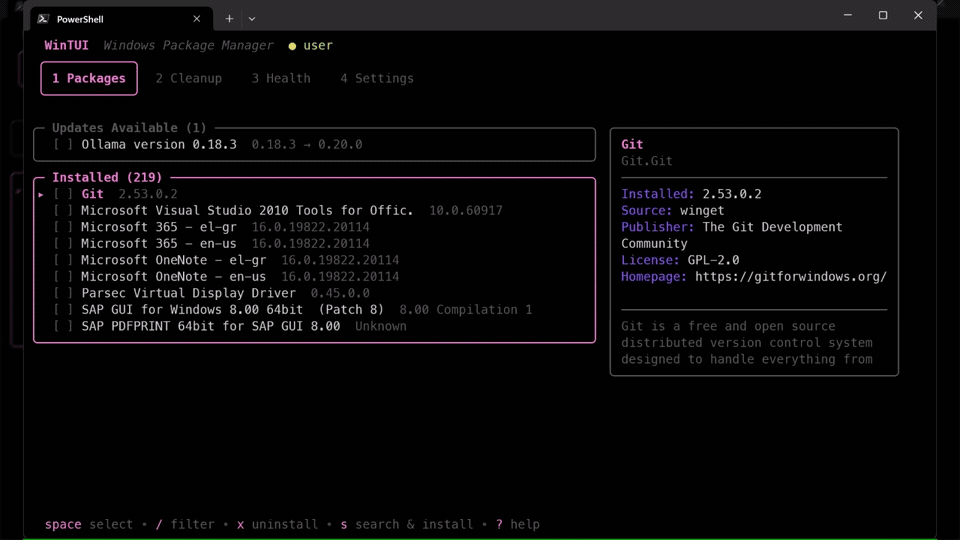The width and height of the screenshot is (960, 540).
Task: Click the Source: winget value
Action: click(702, 211)
